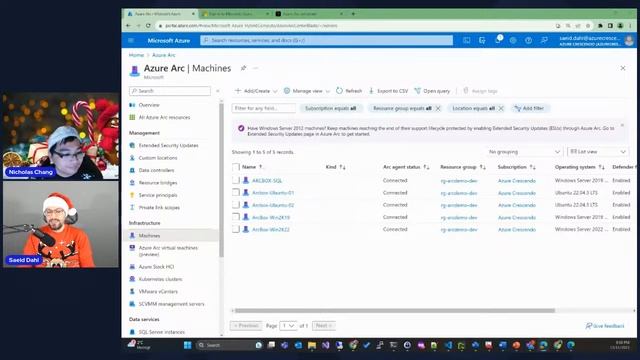Open the Windows Start button
The height and width of the screenshot is (360, 640).
pyautogui.click(x=187, y=345)
